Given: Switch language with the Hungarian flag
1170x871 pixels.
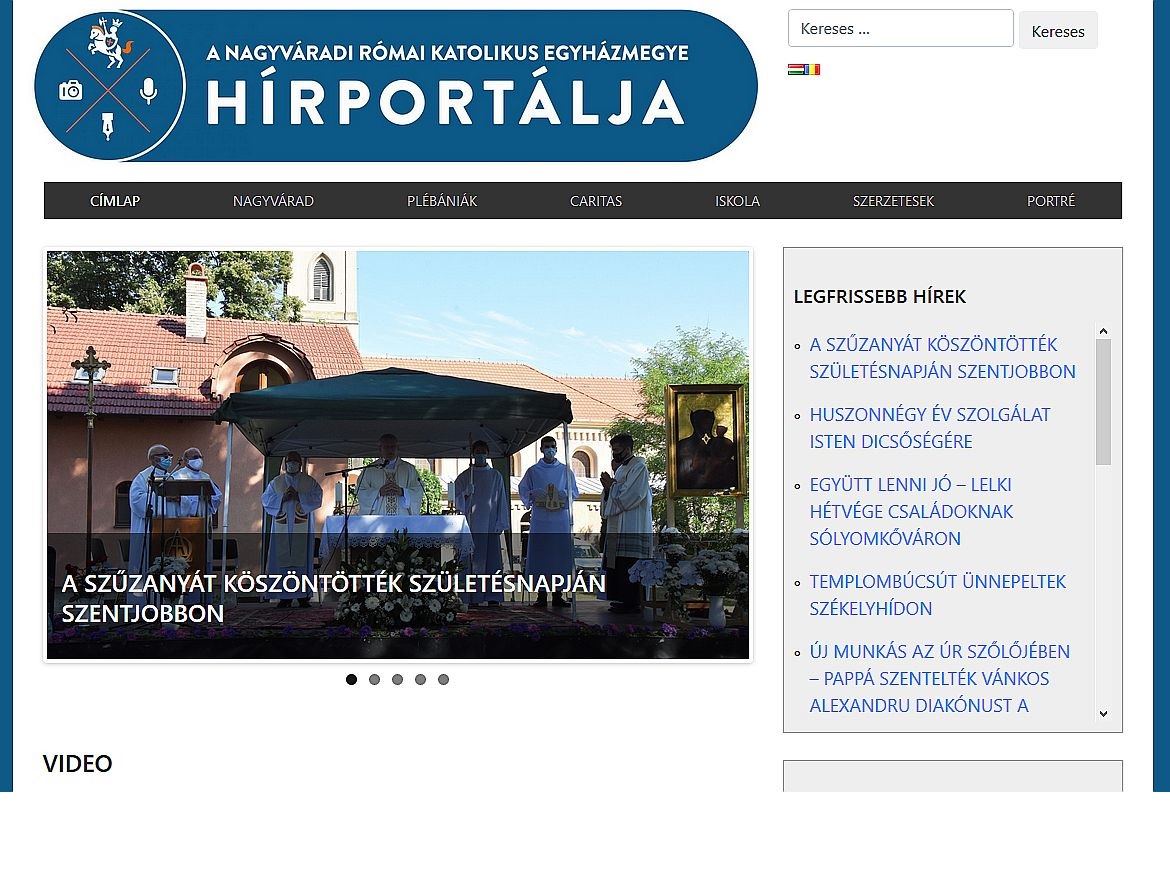Looking at the screenshot, I should click(x=795, y=70).
